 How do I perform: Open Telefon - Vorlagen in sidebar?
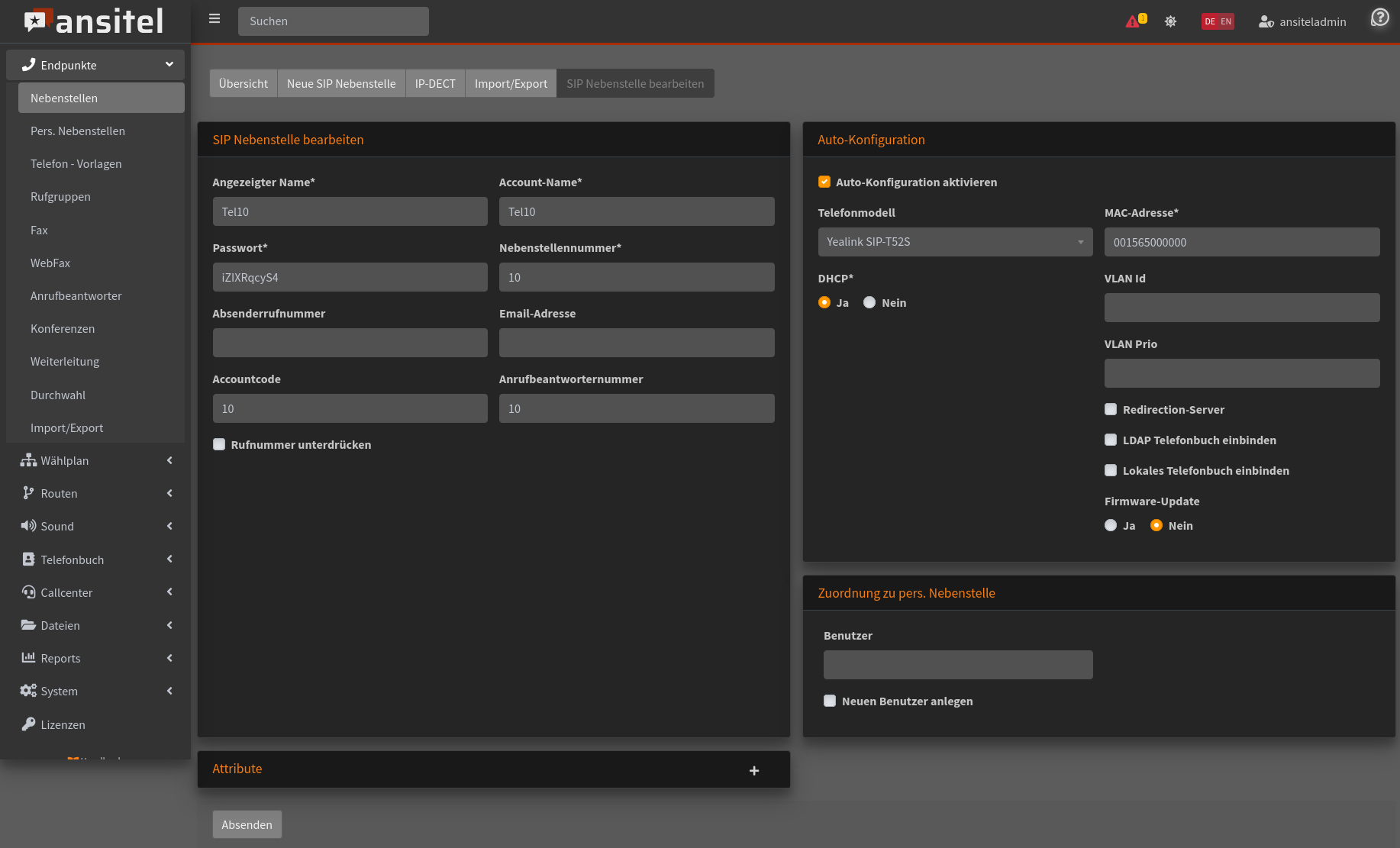tap(76, 164)
